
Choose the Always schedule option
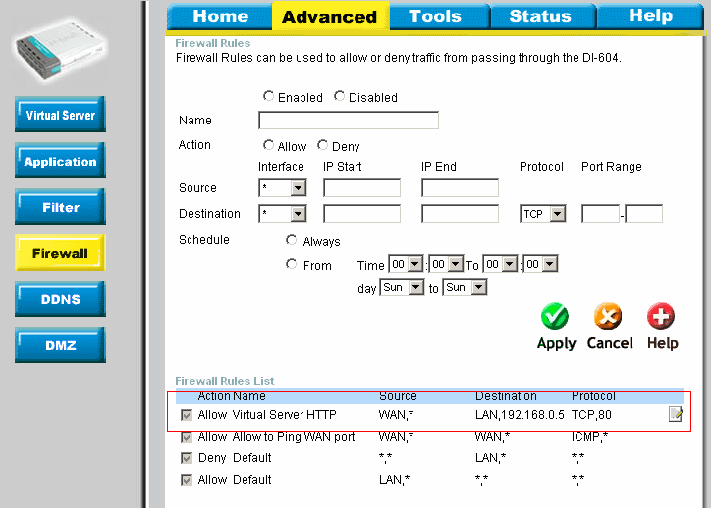coord(292,241)
